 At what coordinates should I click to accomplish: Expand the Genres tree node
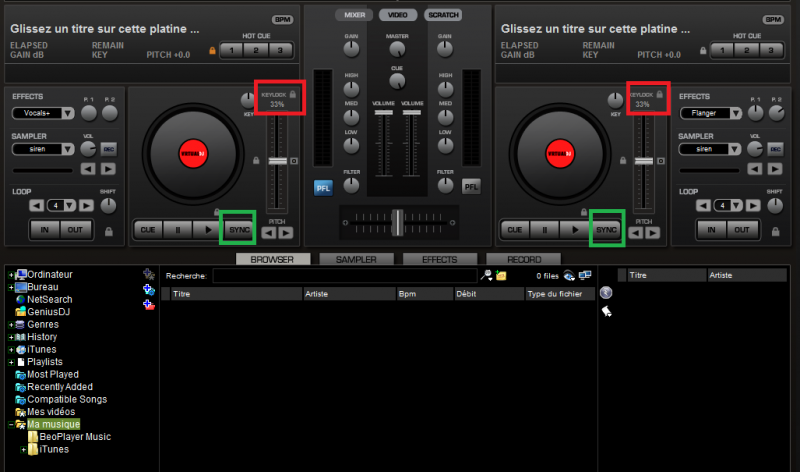[x=11, y=325]
